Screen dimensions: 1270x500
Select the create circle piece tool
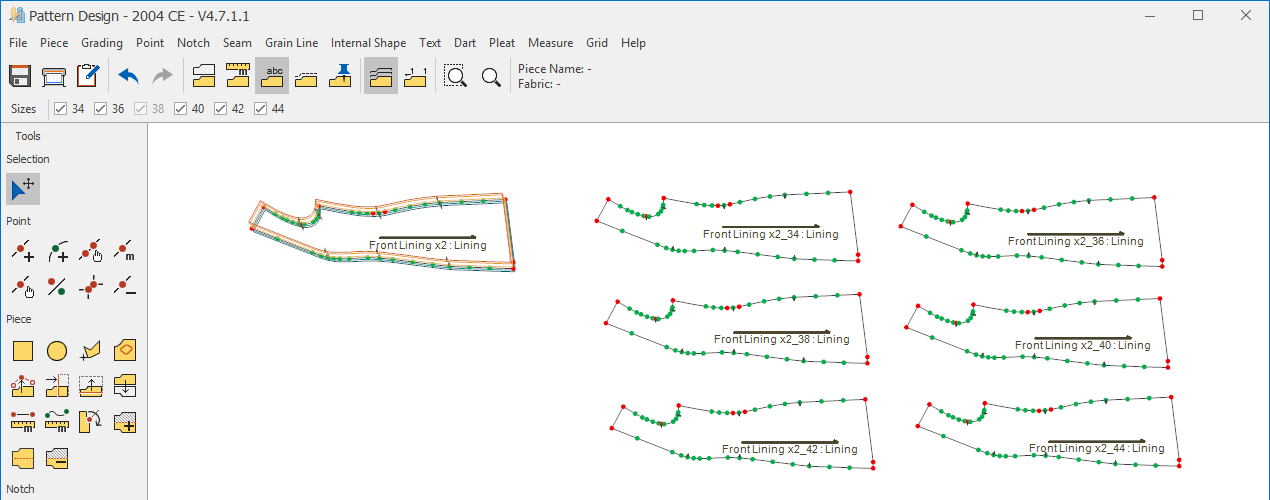57,351
